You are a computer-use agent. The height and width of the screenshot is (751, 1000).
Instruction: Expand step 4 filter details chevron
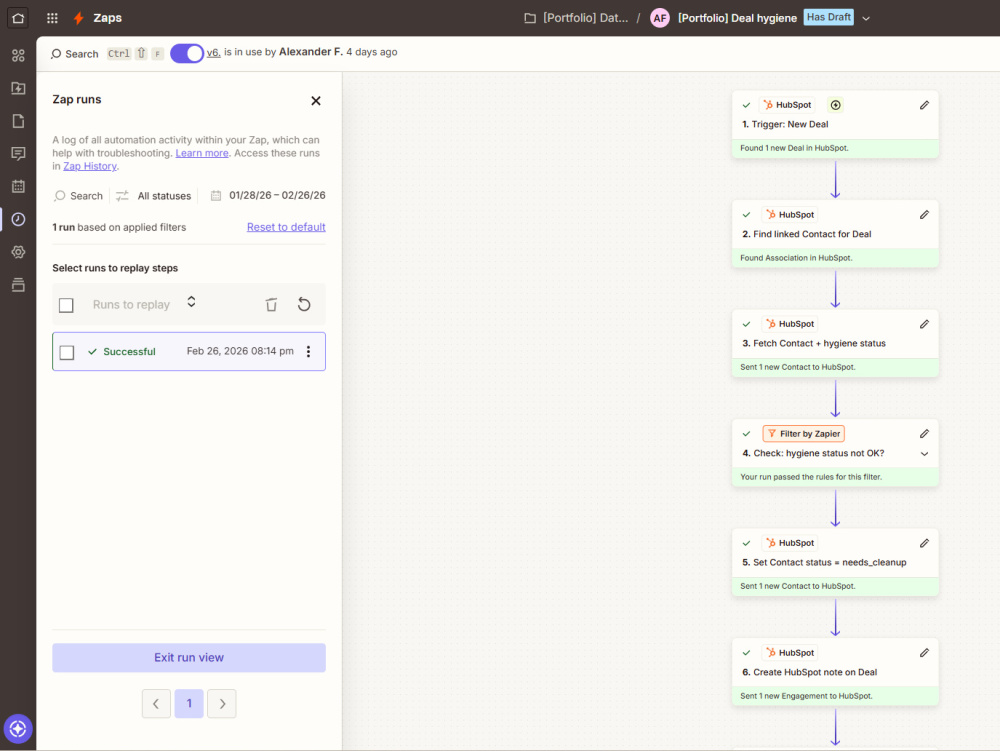[924, 454]
